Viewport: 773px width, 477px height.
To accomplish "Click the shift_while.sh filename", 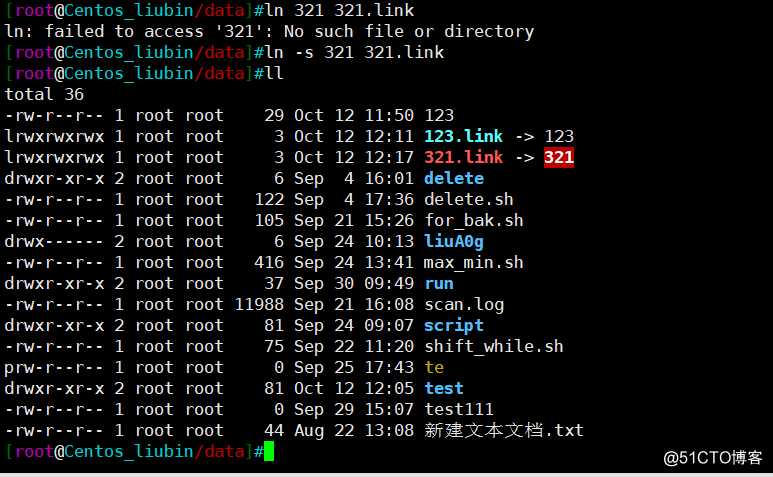I will click(494, 346).
